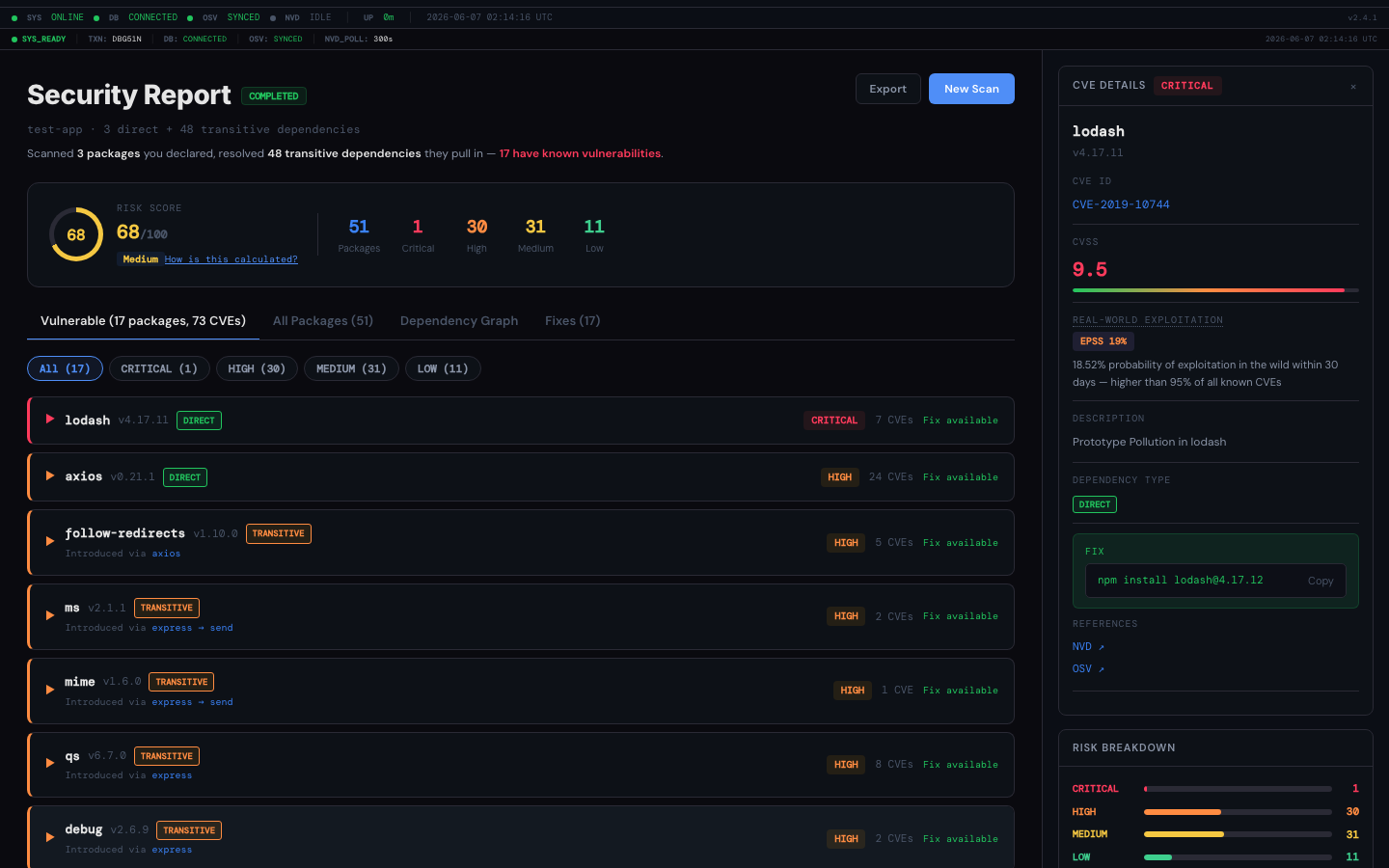Screen dimensions: 1389x868
Task: Open the OSV reference external link
Action: [1088, 668]
